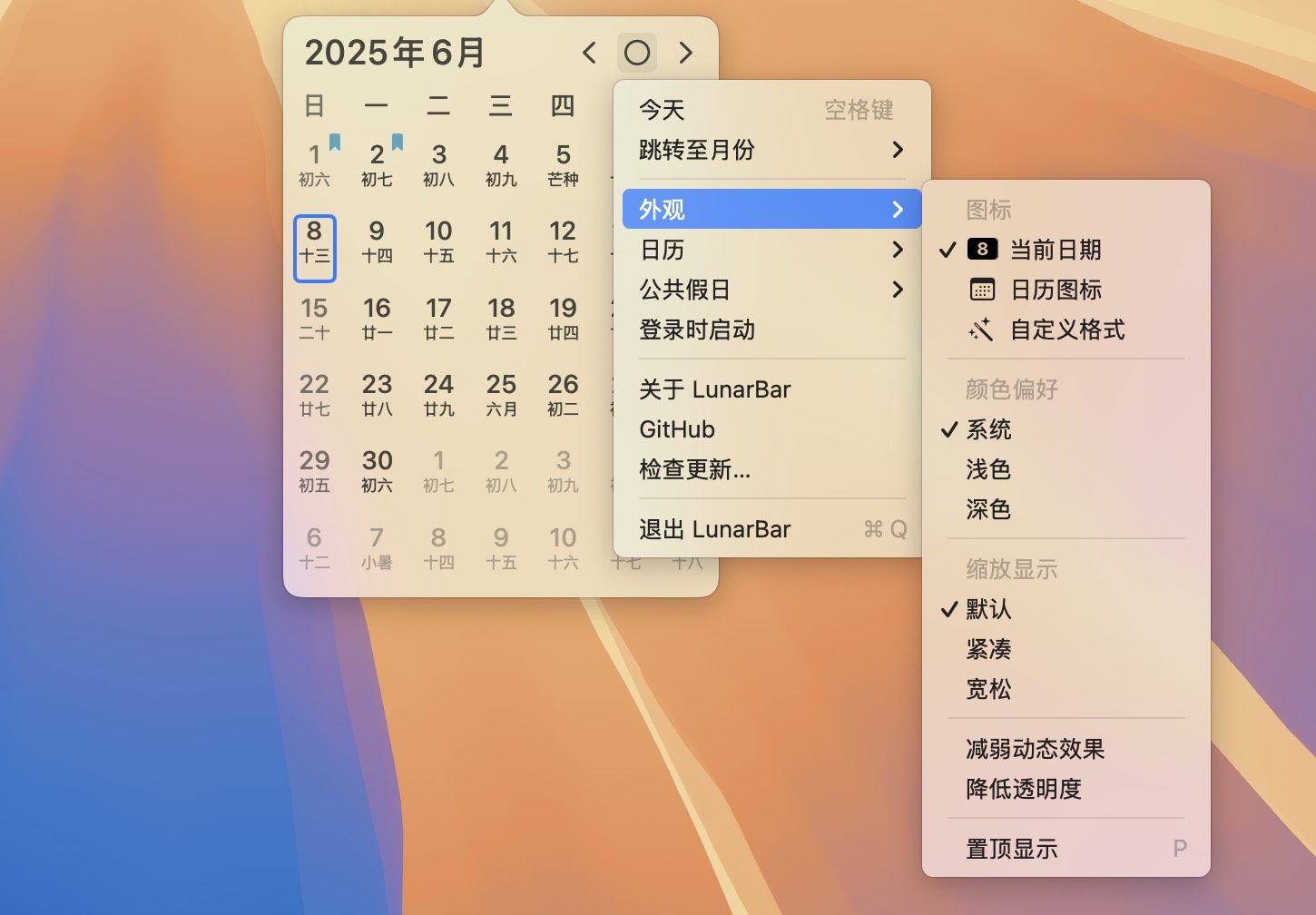
Task: Click the bookmark flag on June 1
Action: tap(334, 139)
